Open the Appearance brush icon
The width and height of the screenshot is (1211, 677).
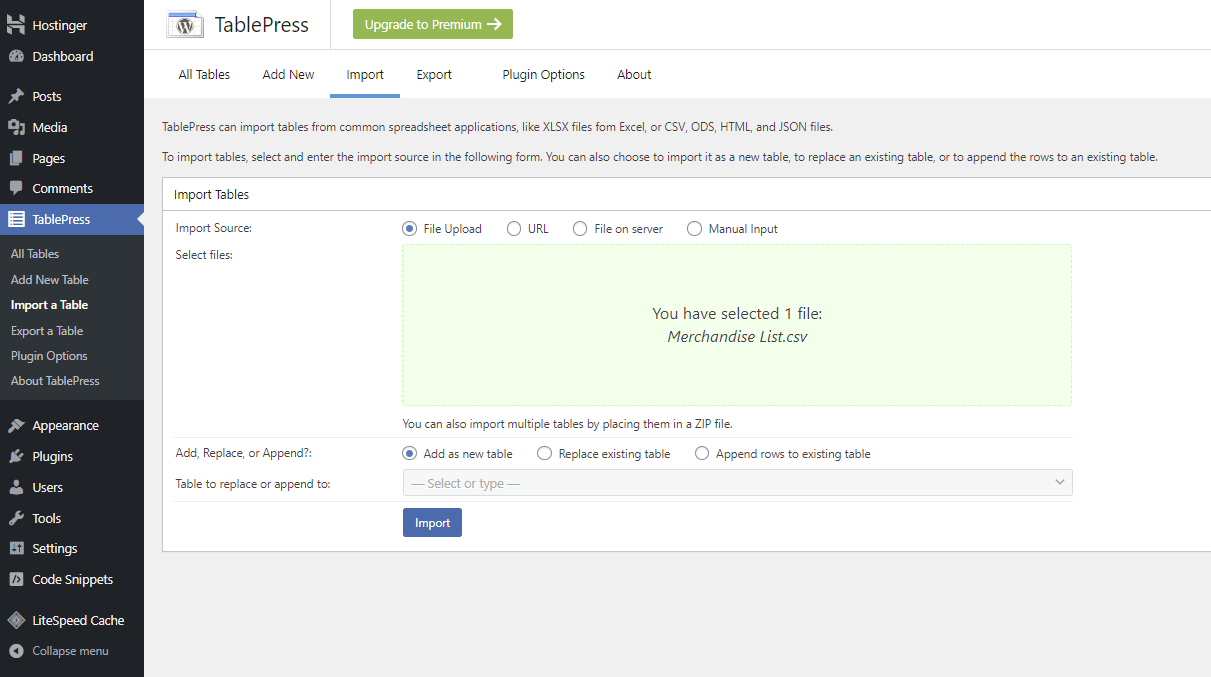click(20, 425)
